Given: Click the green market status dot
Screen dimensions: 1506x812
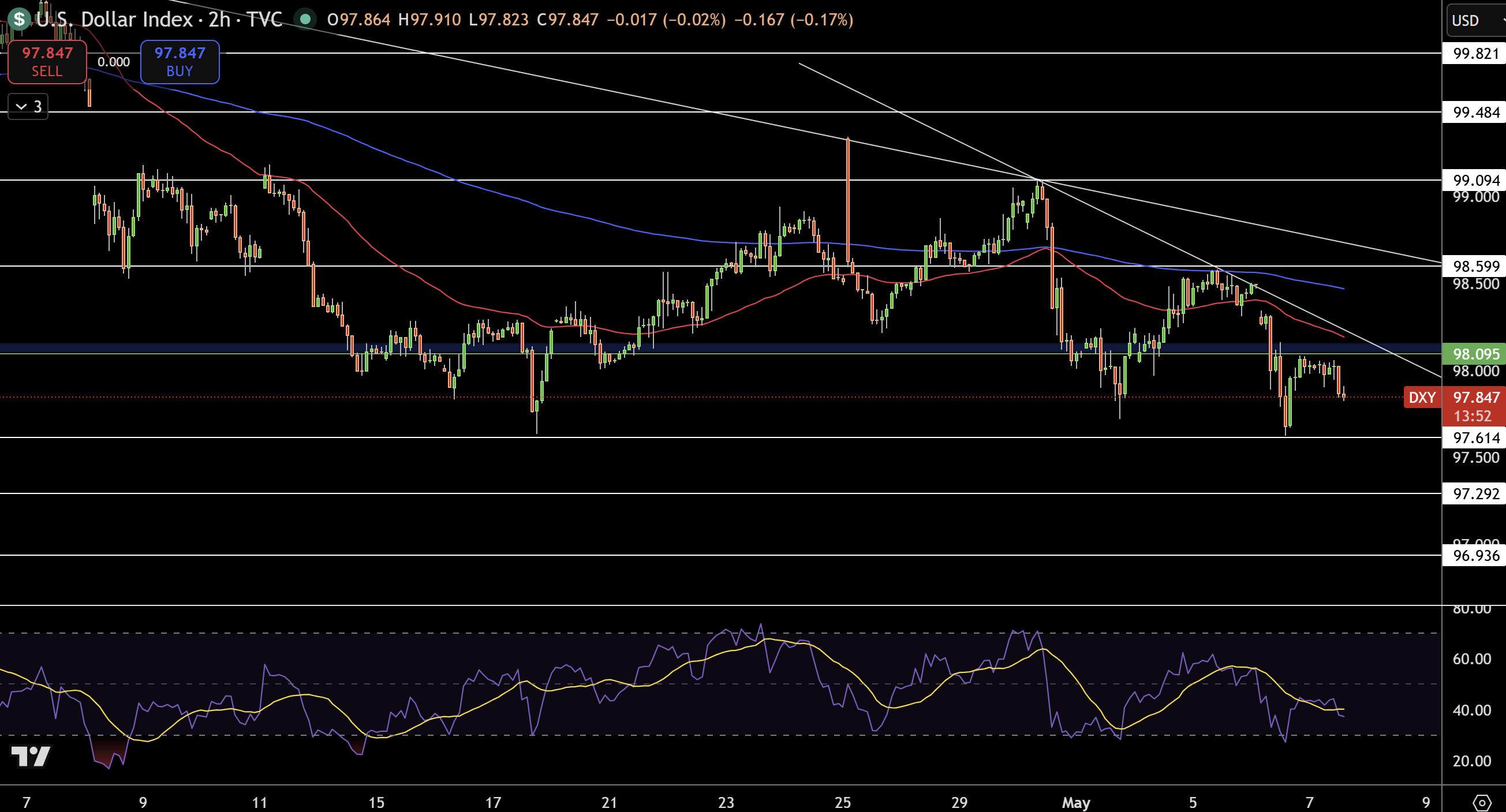Looking at the screenshot, I should click(x=305, y=19).
